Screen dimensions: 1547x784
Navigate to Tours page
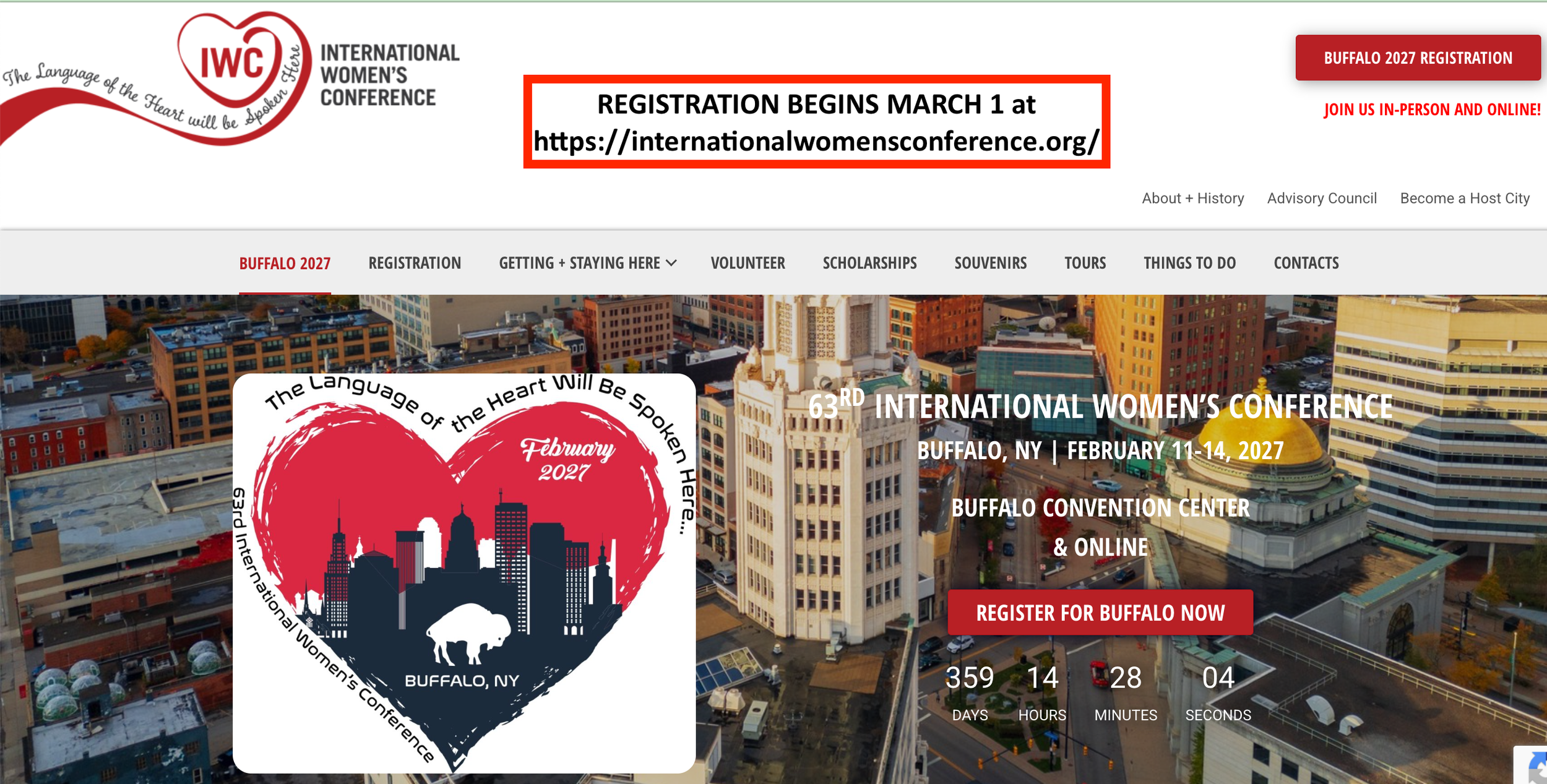(1085, 263)
